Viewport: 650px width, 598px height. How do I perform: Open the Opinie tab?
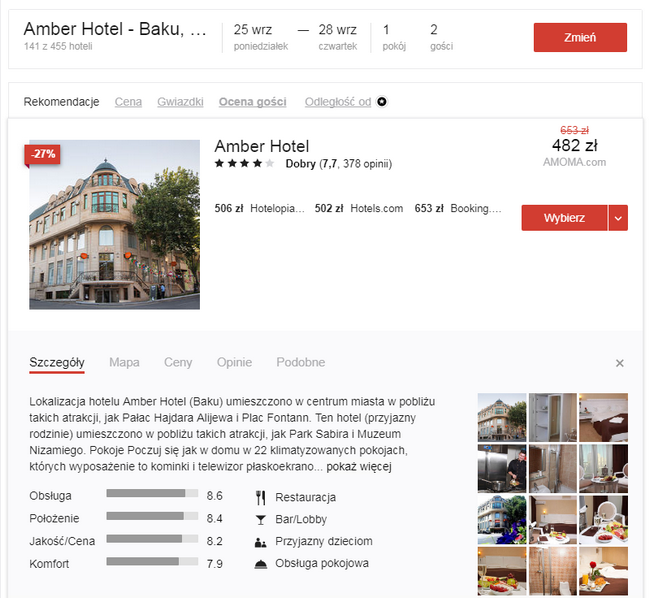[234, 362]
